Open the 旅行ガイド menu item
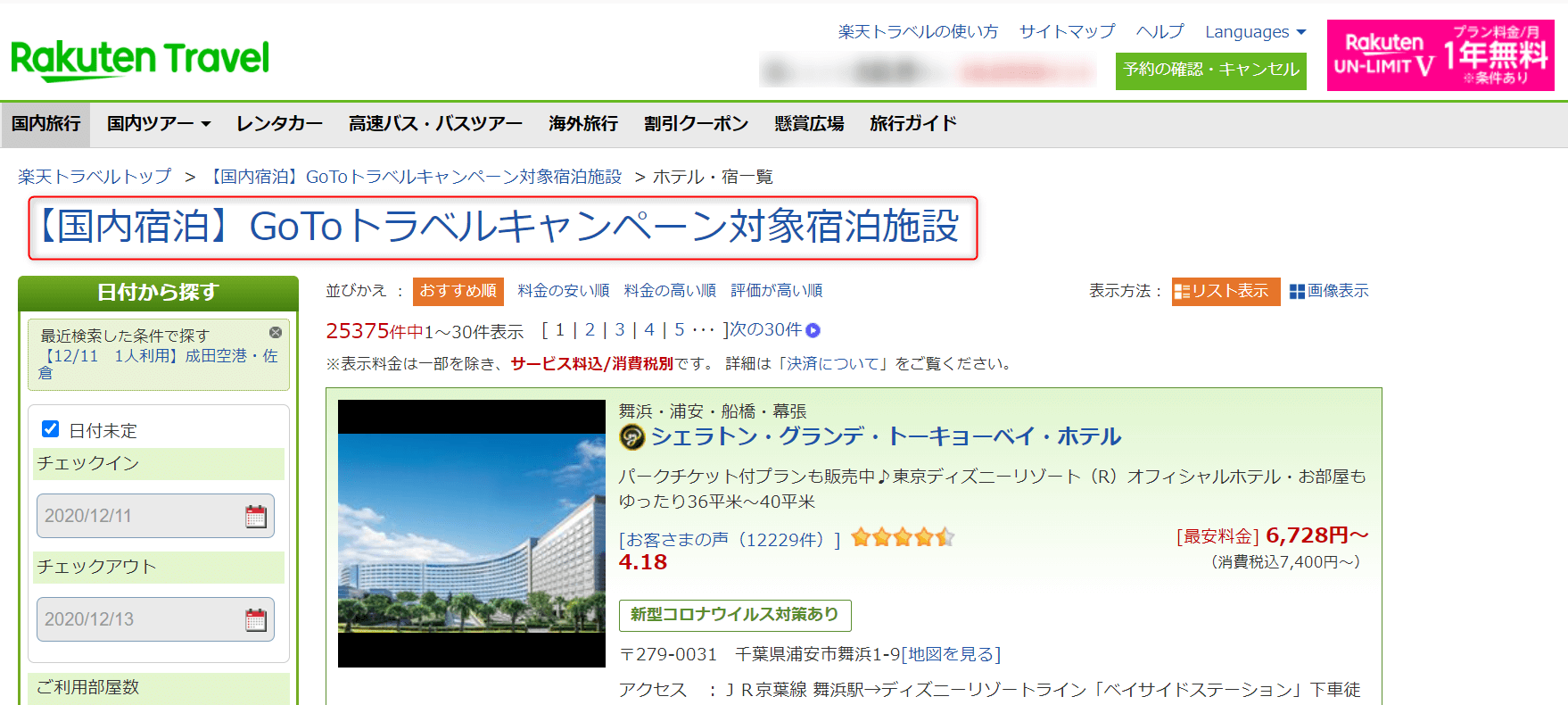Screen dimensions: 1568x705 (x=913, y=124)
